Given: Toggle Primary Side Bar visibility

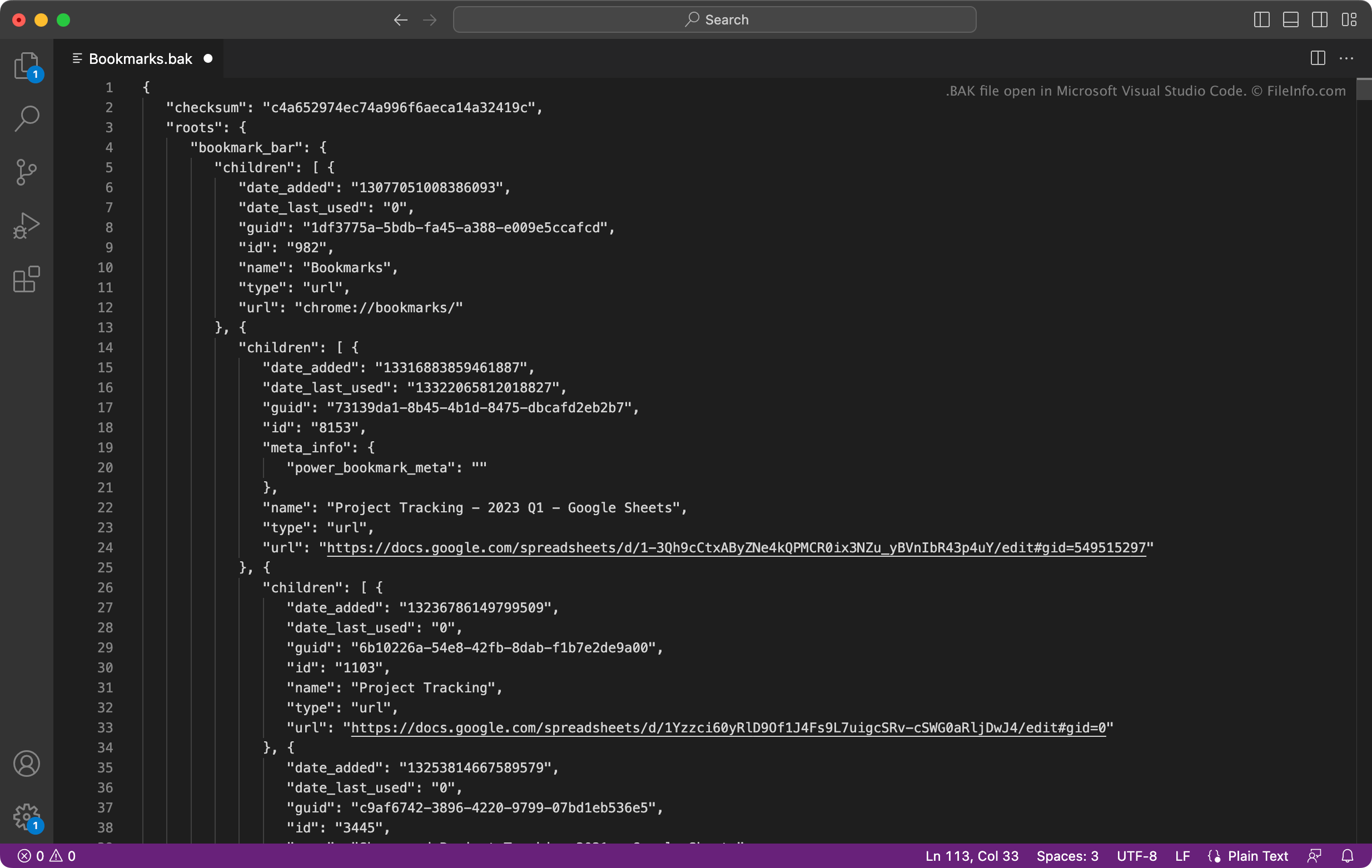Looking at the screenshot, I should (1261, 20).
